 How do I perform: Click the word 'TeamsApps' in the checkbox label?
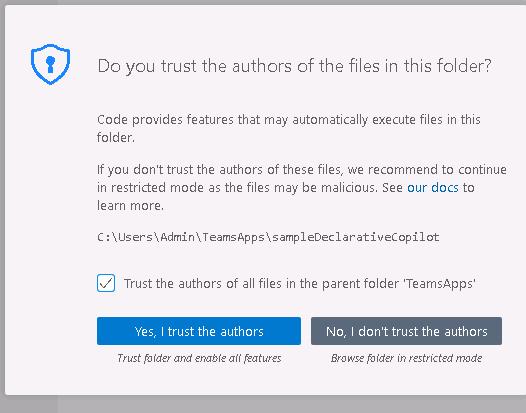tap(440, 283)
